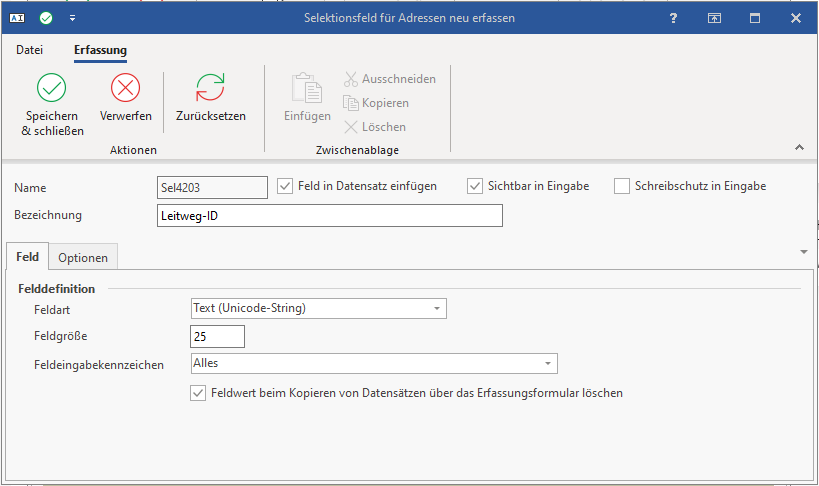Image resolution: width=819 pixels, height=486 pixels.
Task: Toggle Sichtbar in Eingabe checkbox
Action: [475, 186]
